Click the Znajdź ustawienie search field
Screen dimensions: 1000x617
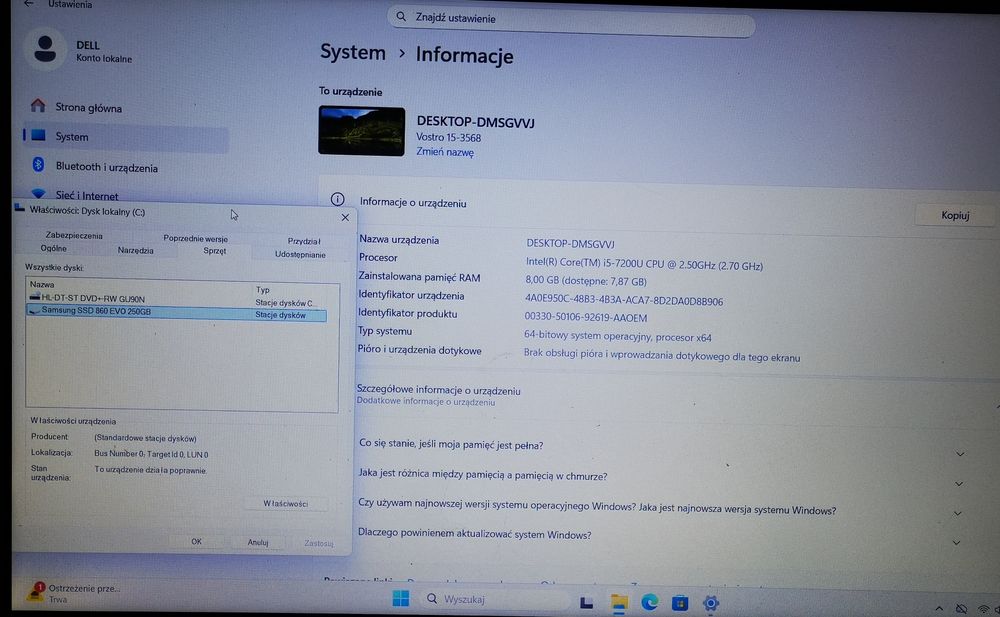point(571,21)
